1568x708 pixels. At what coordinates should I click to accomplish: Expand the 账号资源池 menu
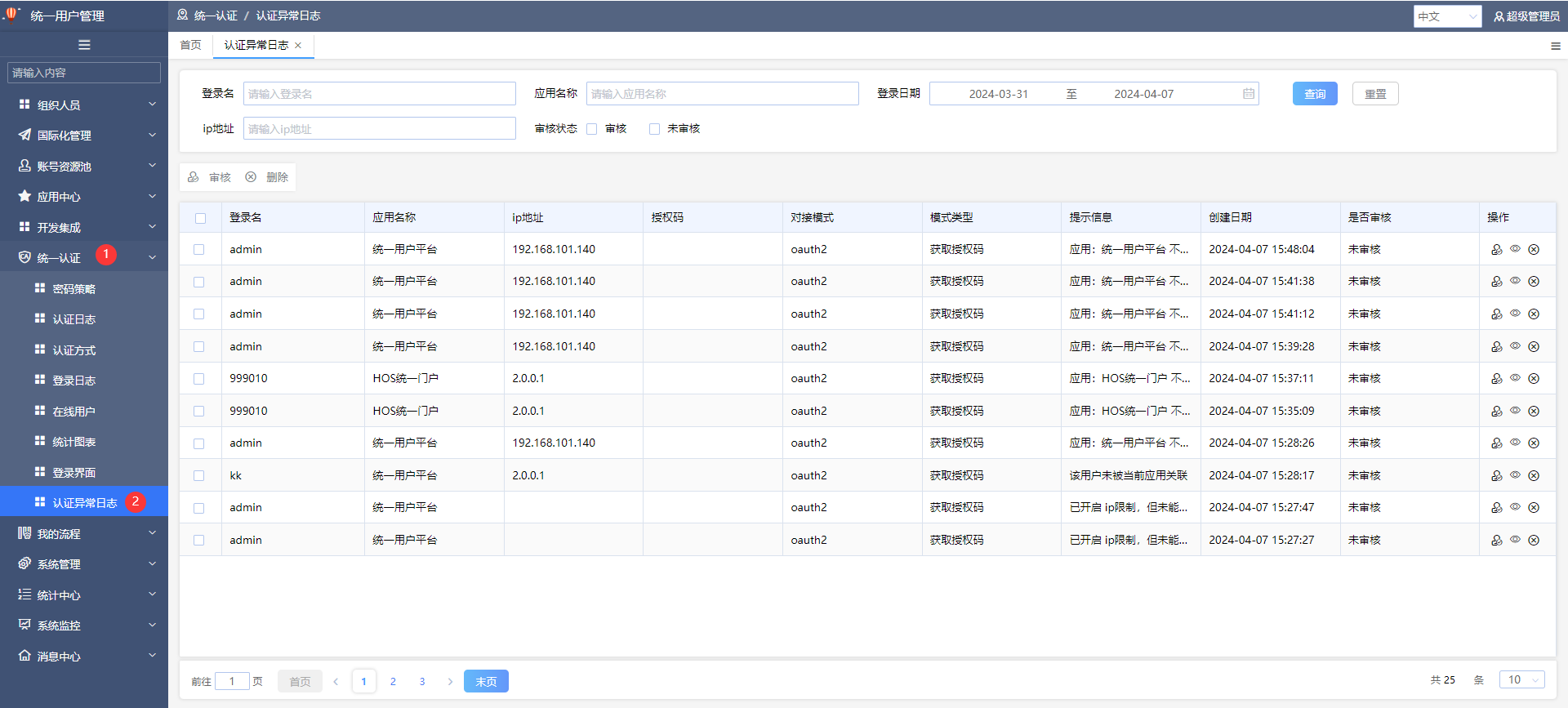point(84,166)
